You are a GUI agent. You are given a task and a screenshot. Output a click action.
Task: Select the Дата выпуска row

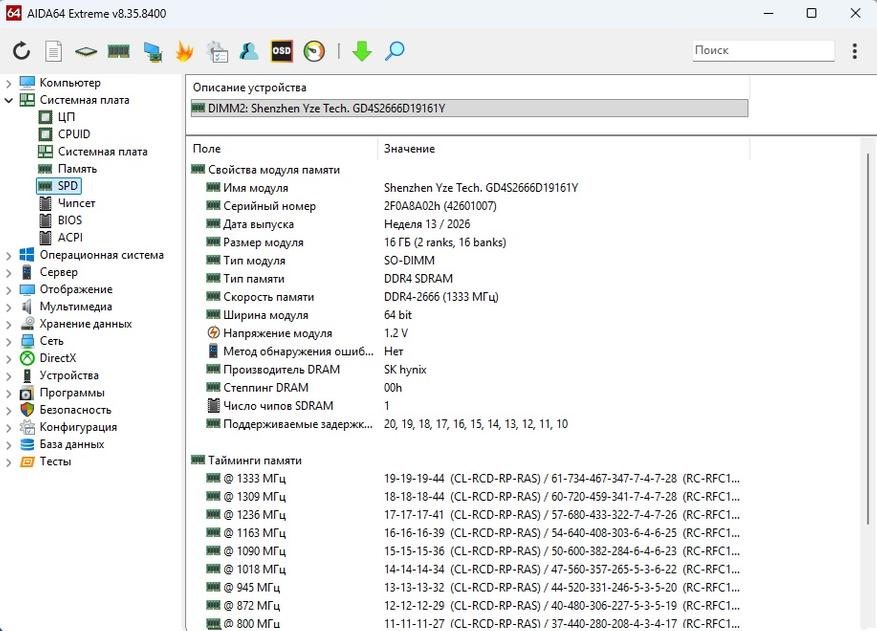click(470, 224)
